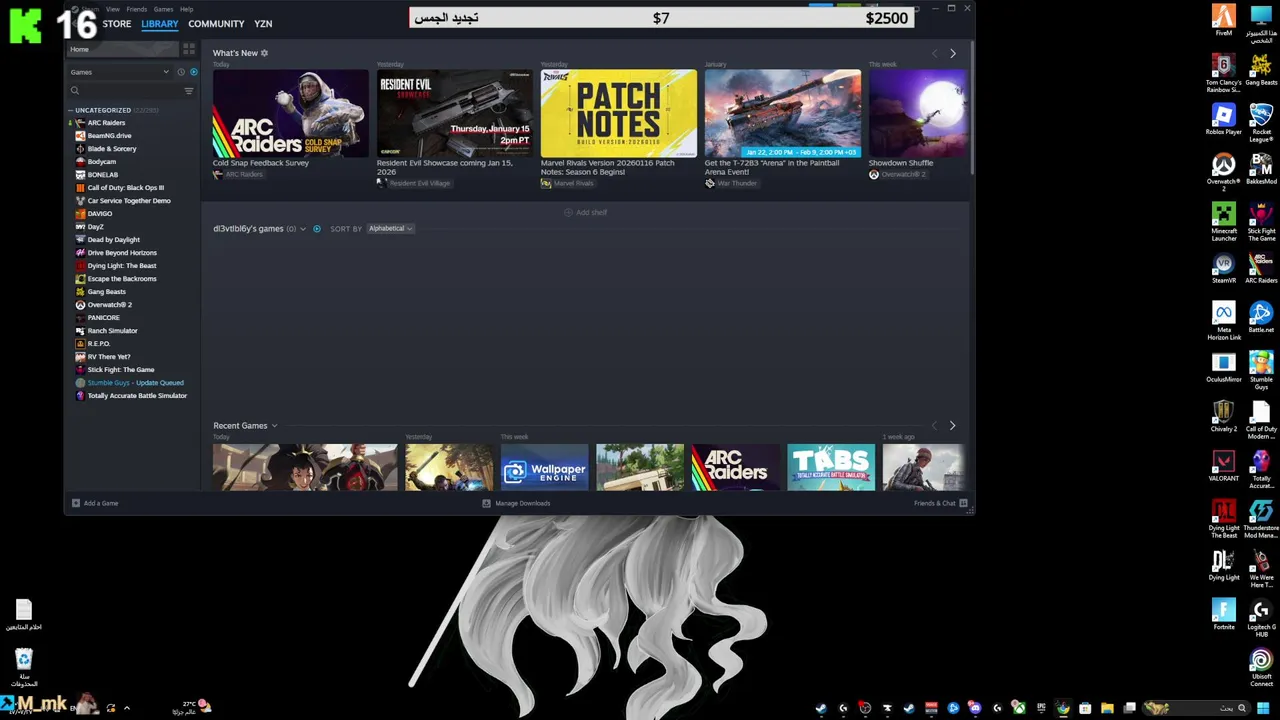The image size is (1280, 720).
Task: Toggle the ready-to-play filter beside Games dropdown
Action: pos(193,72)
